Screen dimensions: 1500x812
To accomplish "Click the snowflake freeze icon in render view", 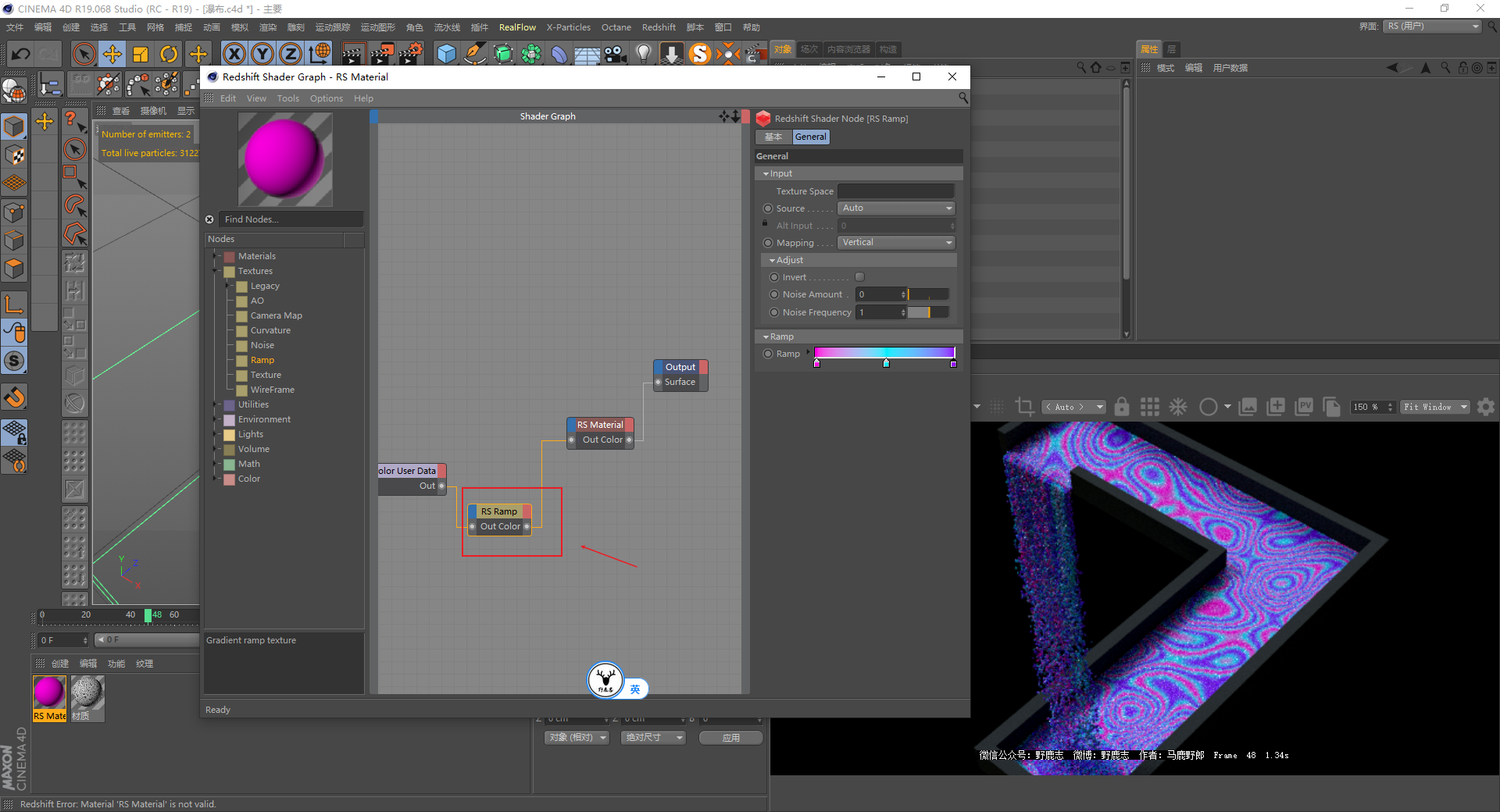I will click(x=1178, y=407).
